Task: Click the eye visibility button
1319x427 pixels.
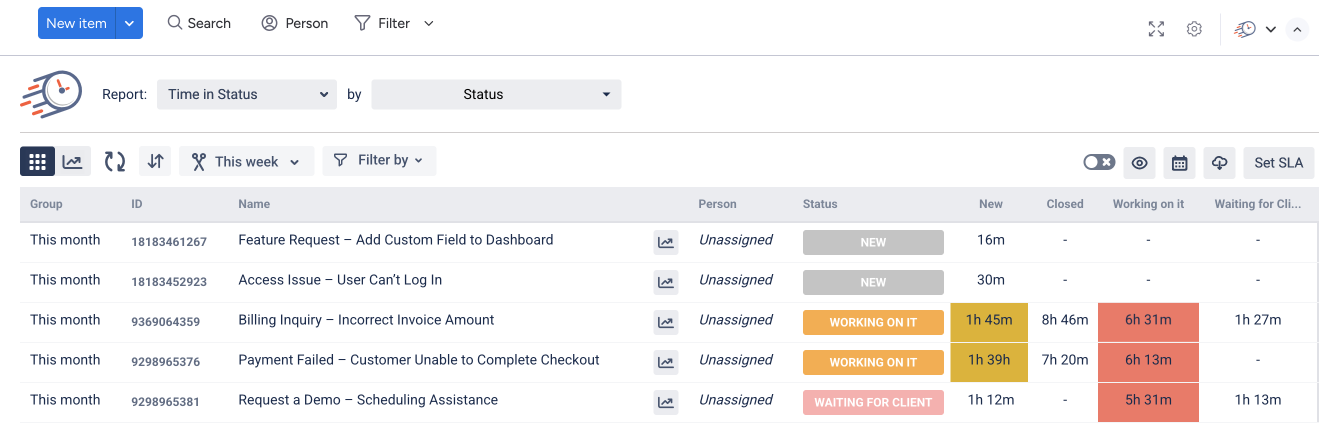Action: point(1140,162)
